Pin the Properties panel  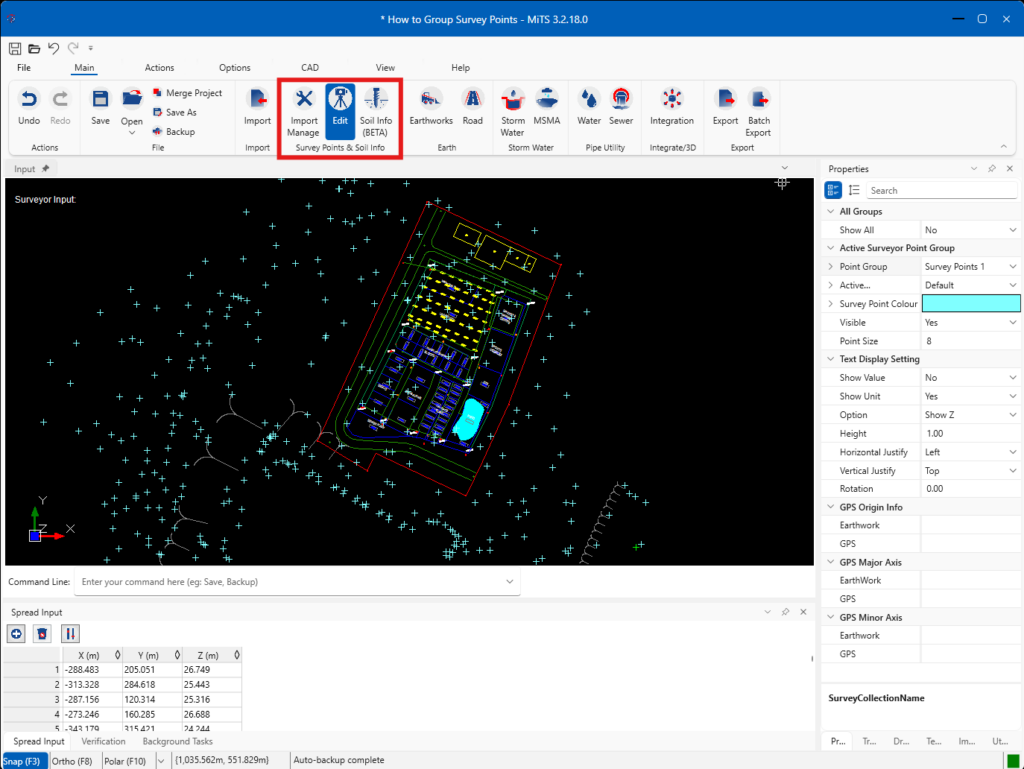991,168
